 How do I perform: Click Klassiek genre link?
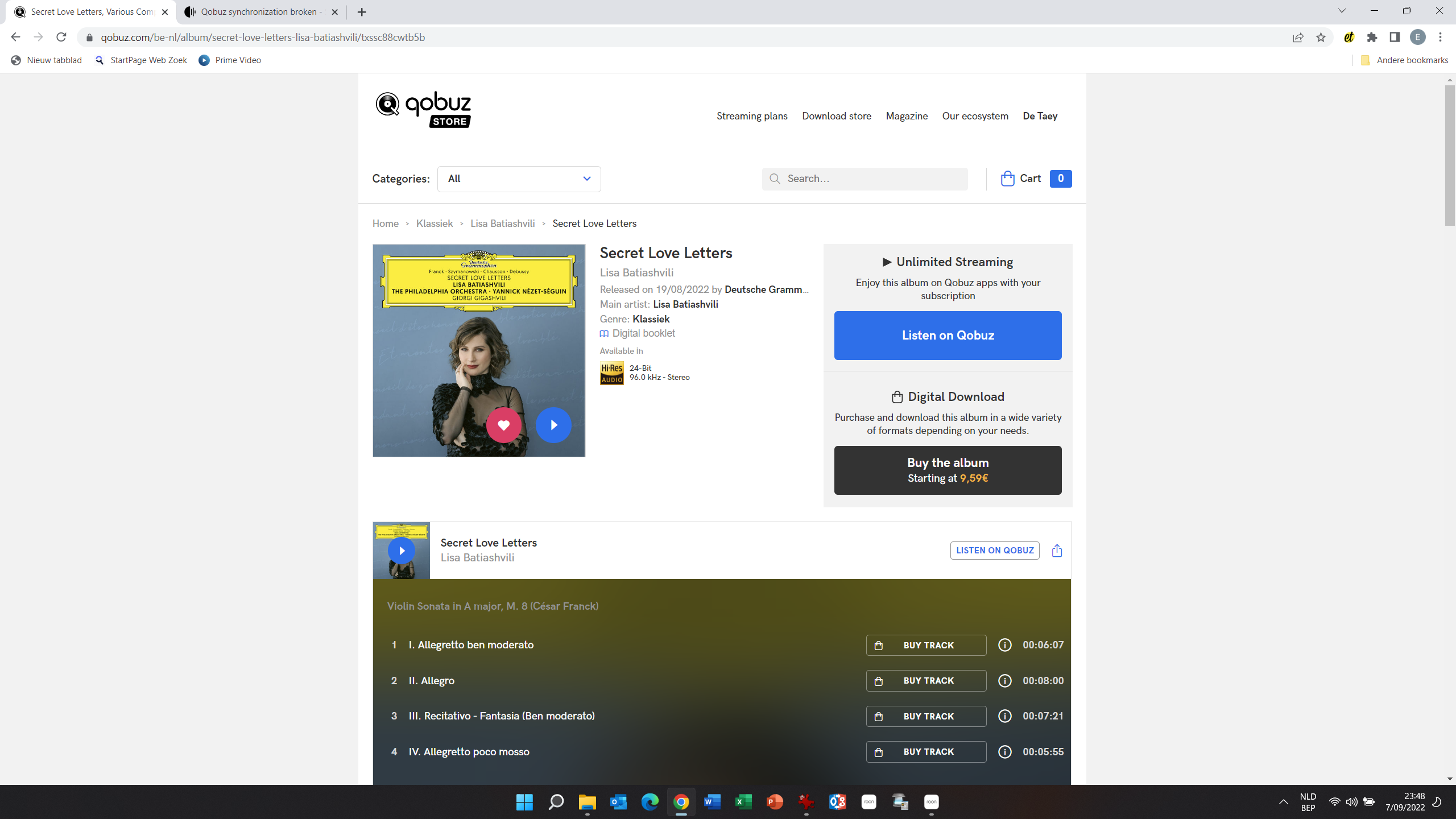click(651, 319)
